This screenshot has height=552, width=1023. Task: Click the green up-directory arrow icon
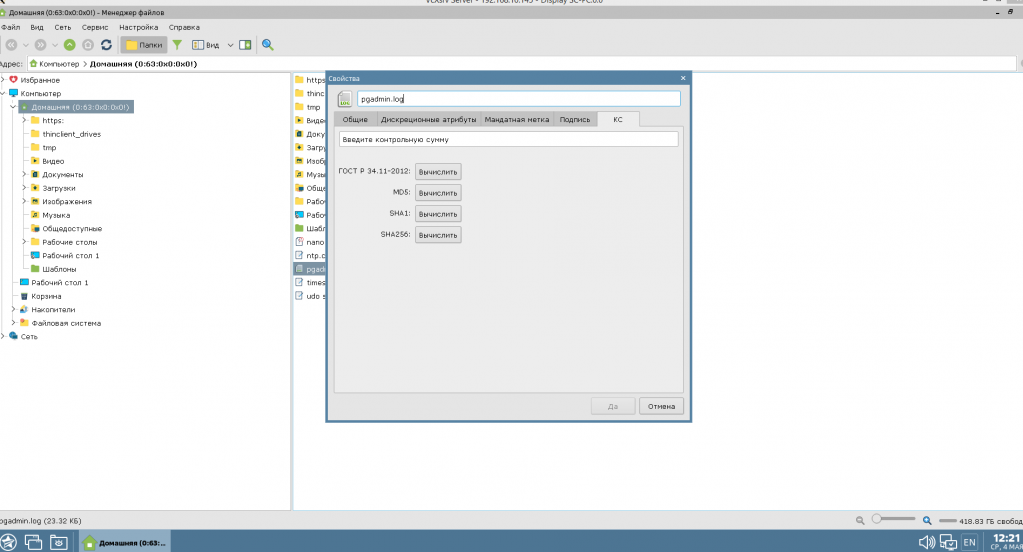tap(69, 45)
